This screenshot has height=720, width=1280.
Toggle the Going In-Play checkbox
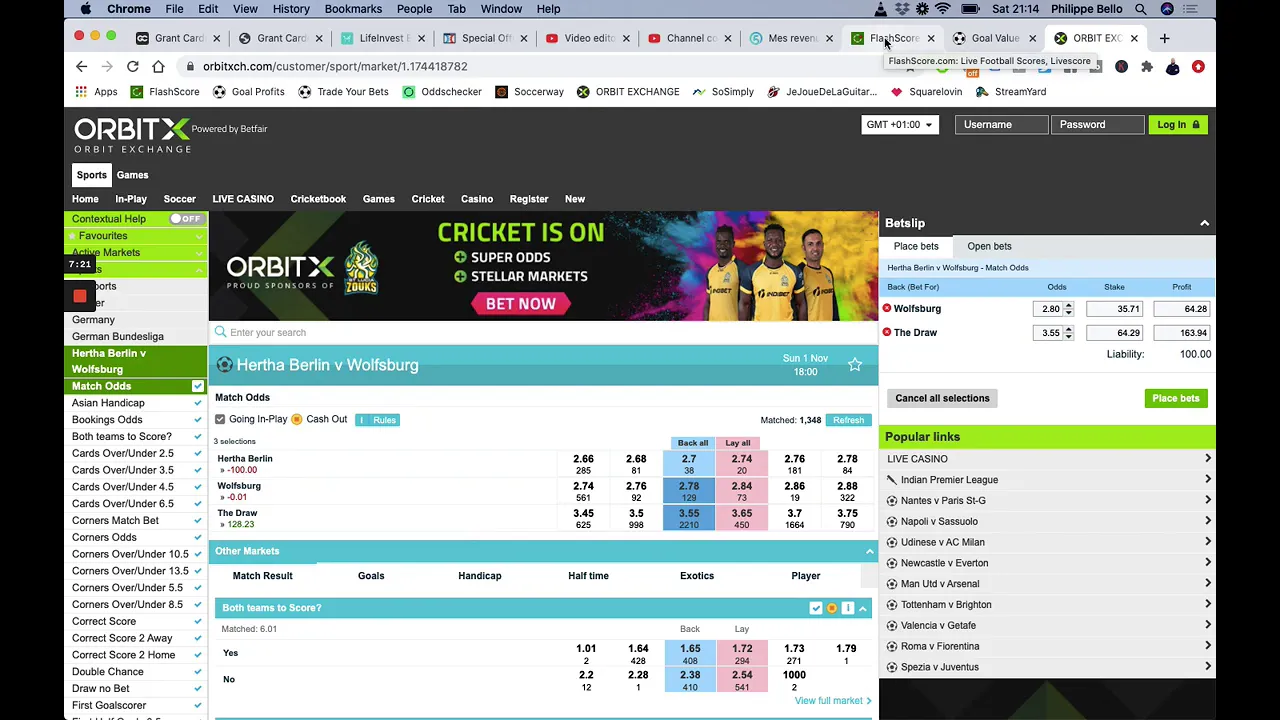pos(220,419)
